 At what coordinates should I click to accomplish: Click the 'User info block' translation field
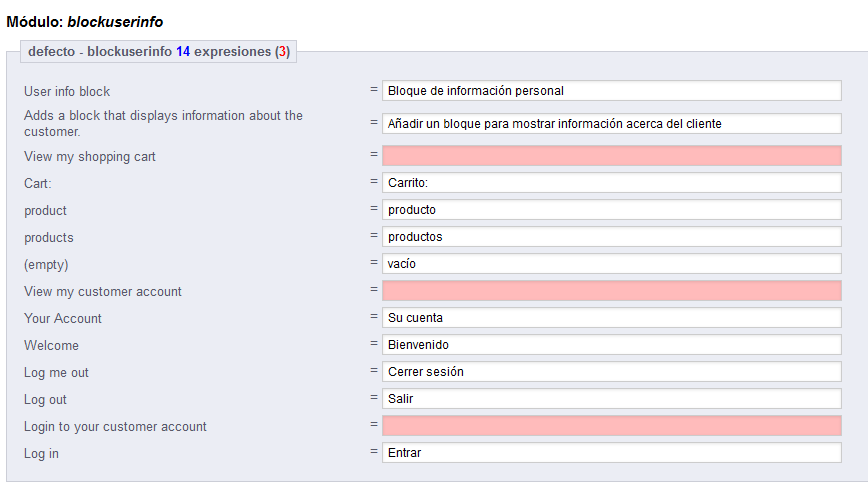click(x=611, y=91)
